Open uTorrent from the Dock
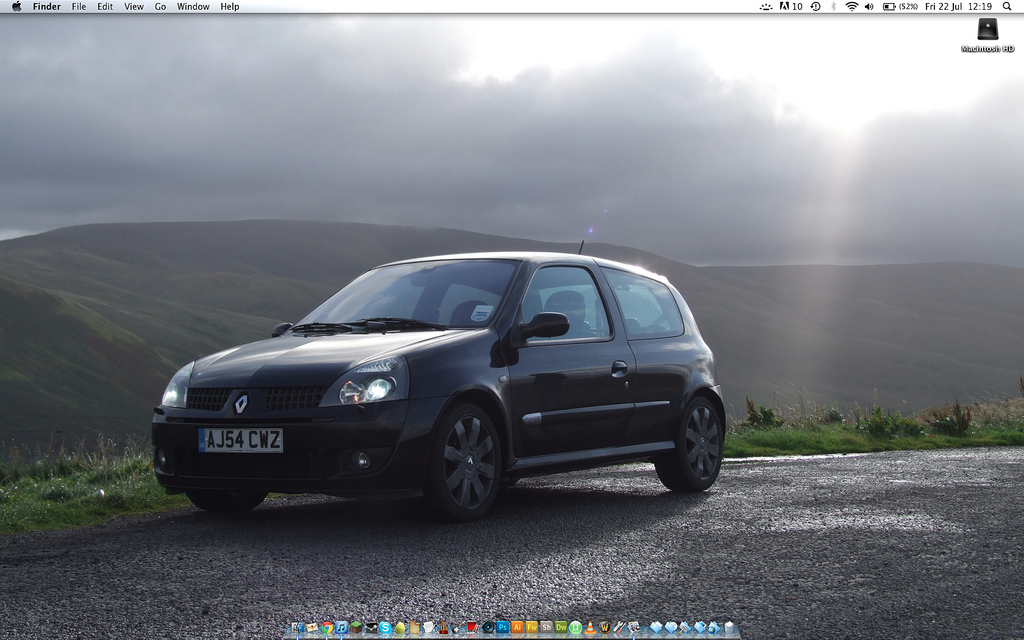The image size is (1024, 640). tap(576, 628)
